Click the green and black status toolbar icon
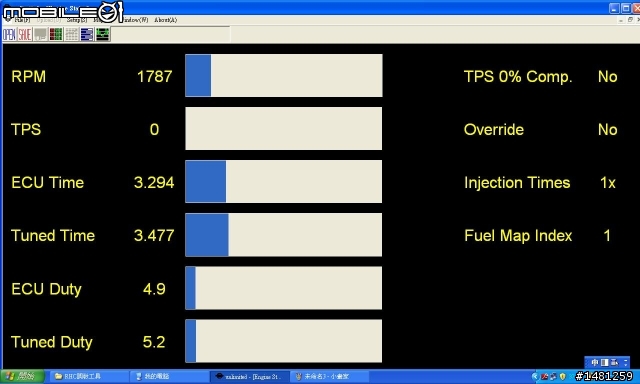Viewport: 640px width, 384px height. (102, 35)
